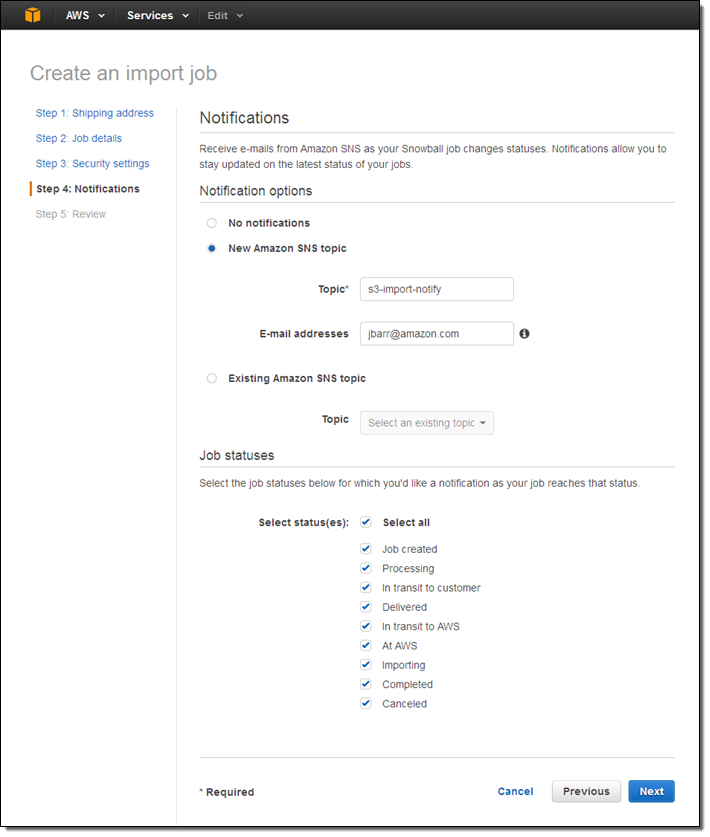This screenshot has width=710, height=837.
Task: Click the Cancel link
Action: (515, 791)
